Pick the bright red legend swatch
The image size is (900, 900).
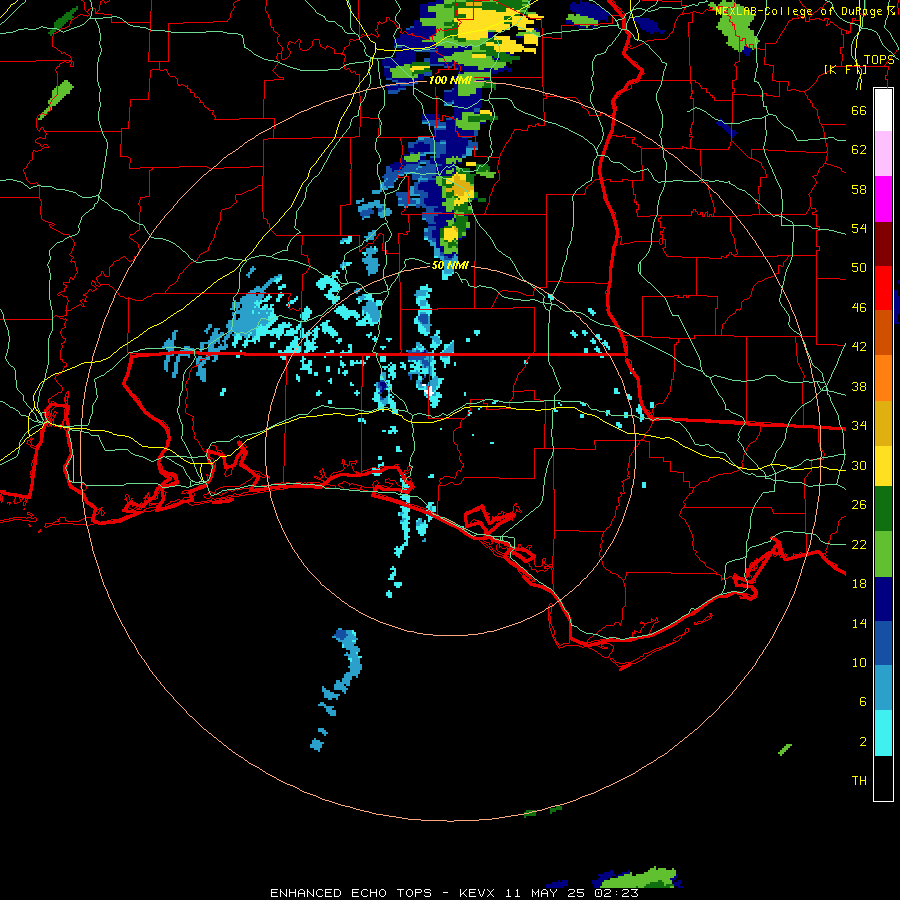883,288
